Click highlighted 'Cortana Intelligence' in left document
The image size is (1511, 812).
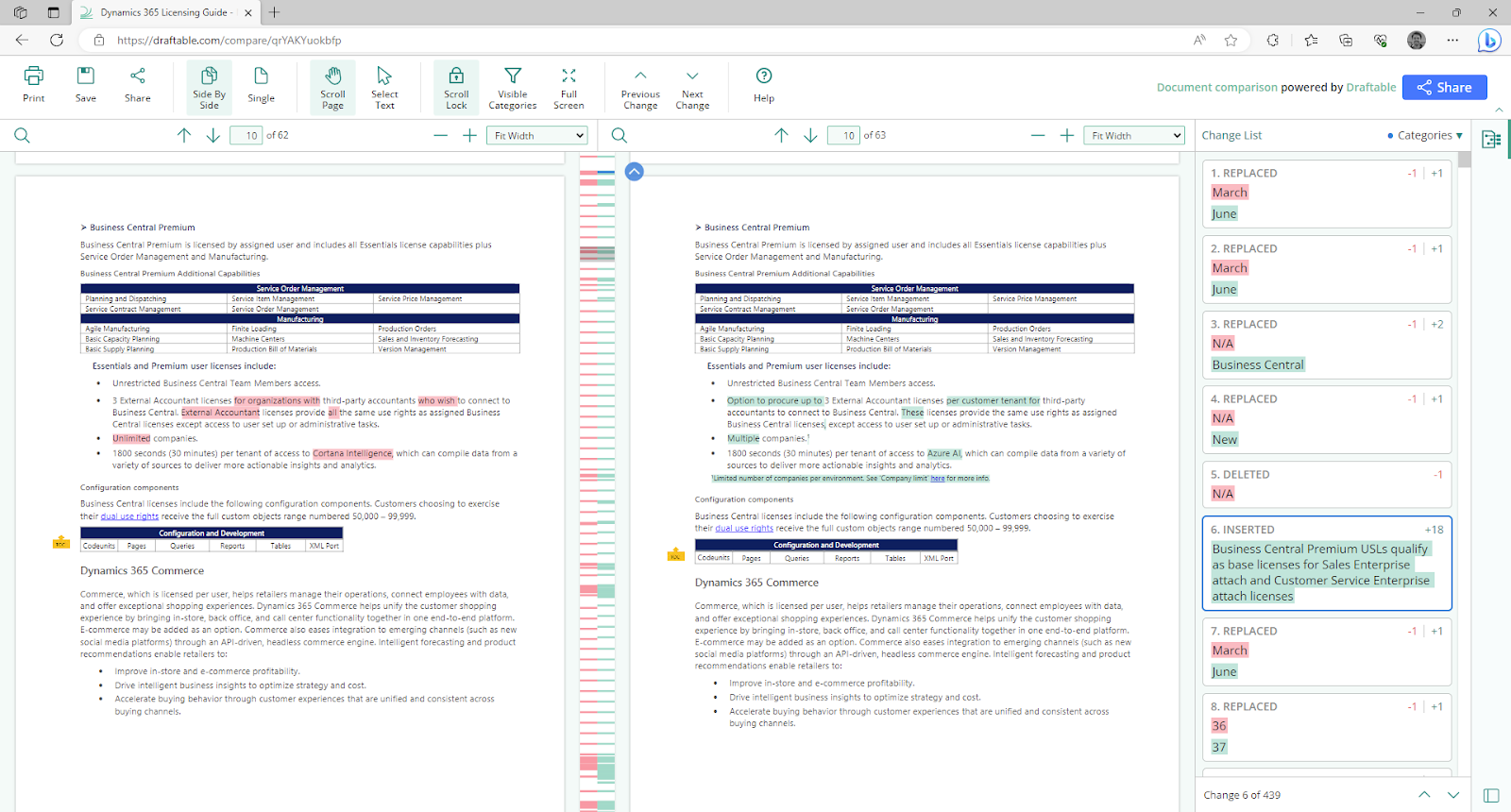pos(352,453)
